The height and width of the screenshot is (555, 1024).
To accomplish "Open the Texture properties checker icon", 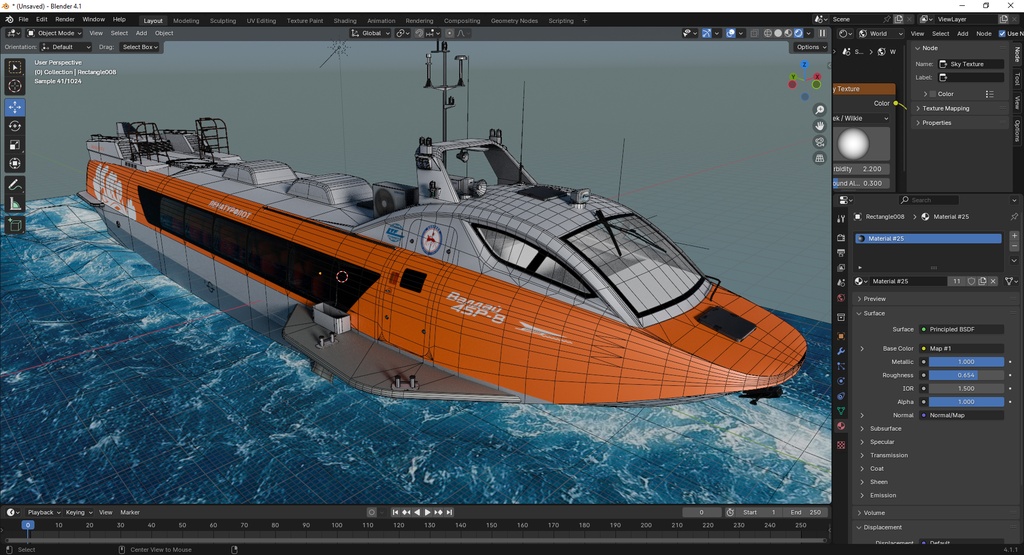I will [x=841, y=445].
